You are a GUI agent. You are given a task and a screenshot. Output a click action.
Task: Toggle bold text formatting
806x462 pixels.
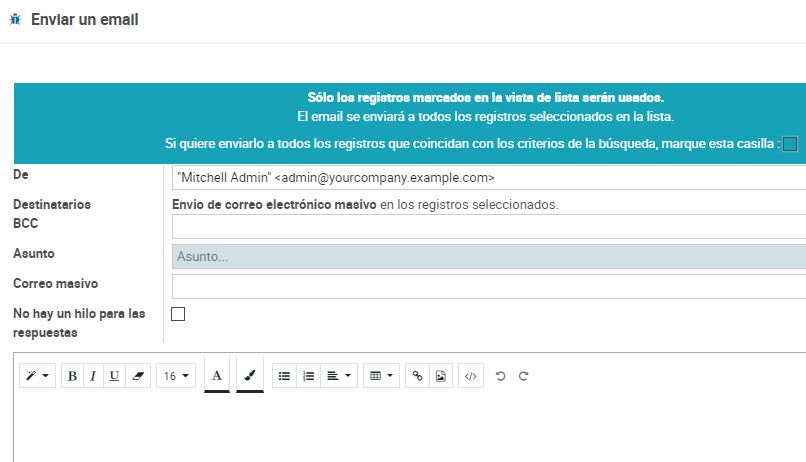(x=72, y=376)
